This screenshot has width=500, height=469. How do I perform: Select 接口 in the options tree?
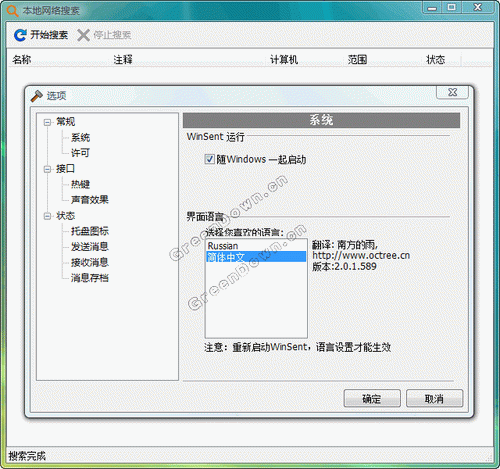[65, 169]
